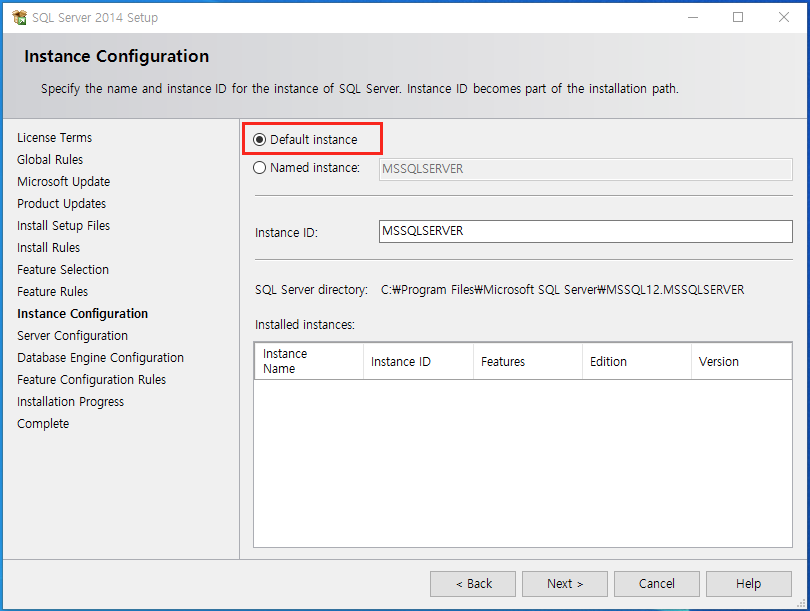
Task: Select the Instance Configuration step
Action: pyautogui.click(x=83, y=314)
